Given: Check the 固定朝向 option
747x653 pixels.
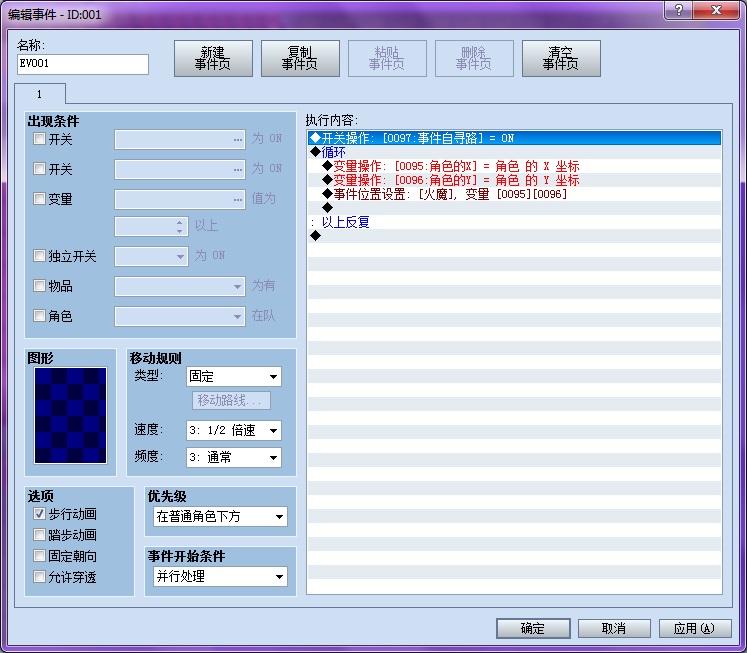Looking at the screenshot, I should (x=39, y=555).
